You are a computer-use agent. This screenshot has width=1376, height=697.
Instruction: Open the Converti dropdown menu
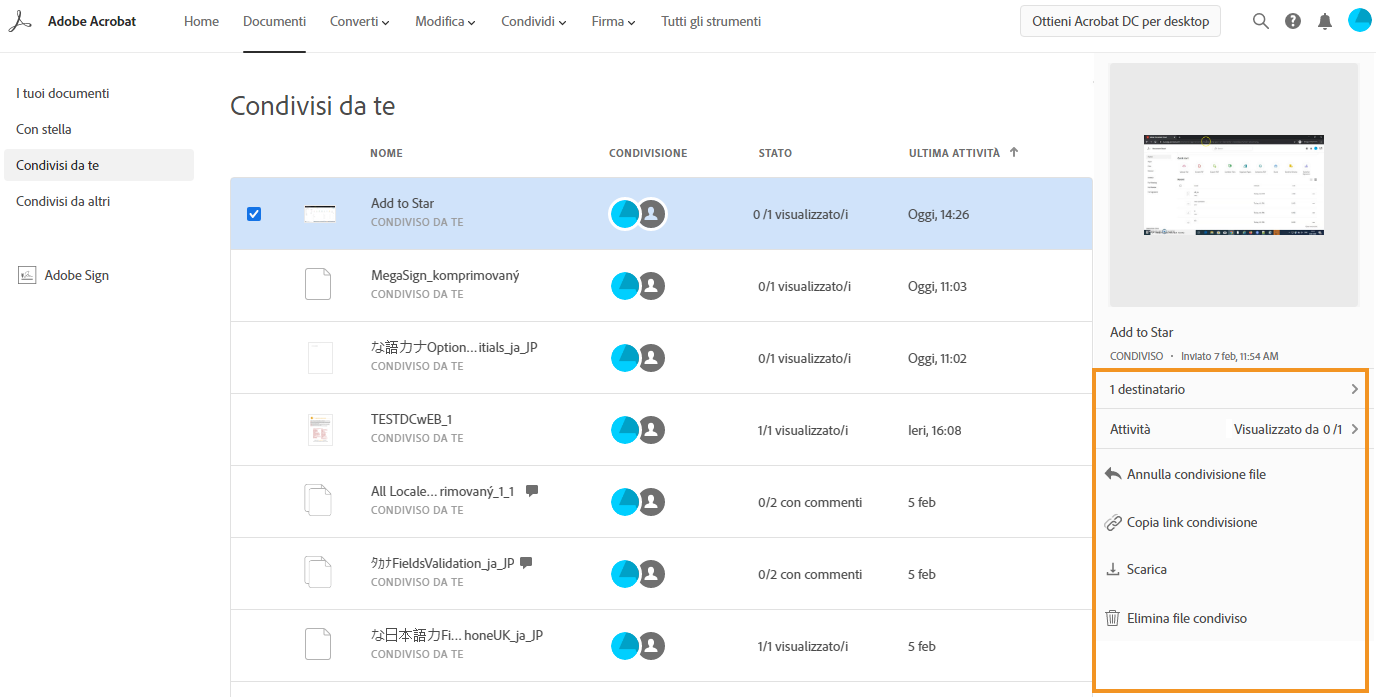pos(360,21)
